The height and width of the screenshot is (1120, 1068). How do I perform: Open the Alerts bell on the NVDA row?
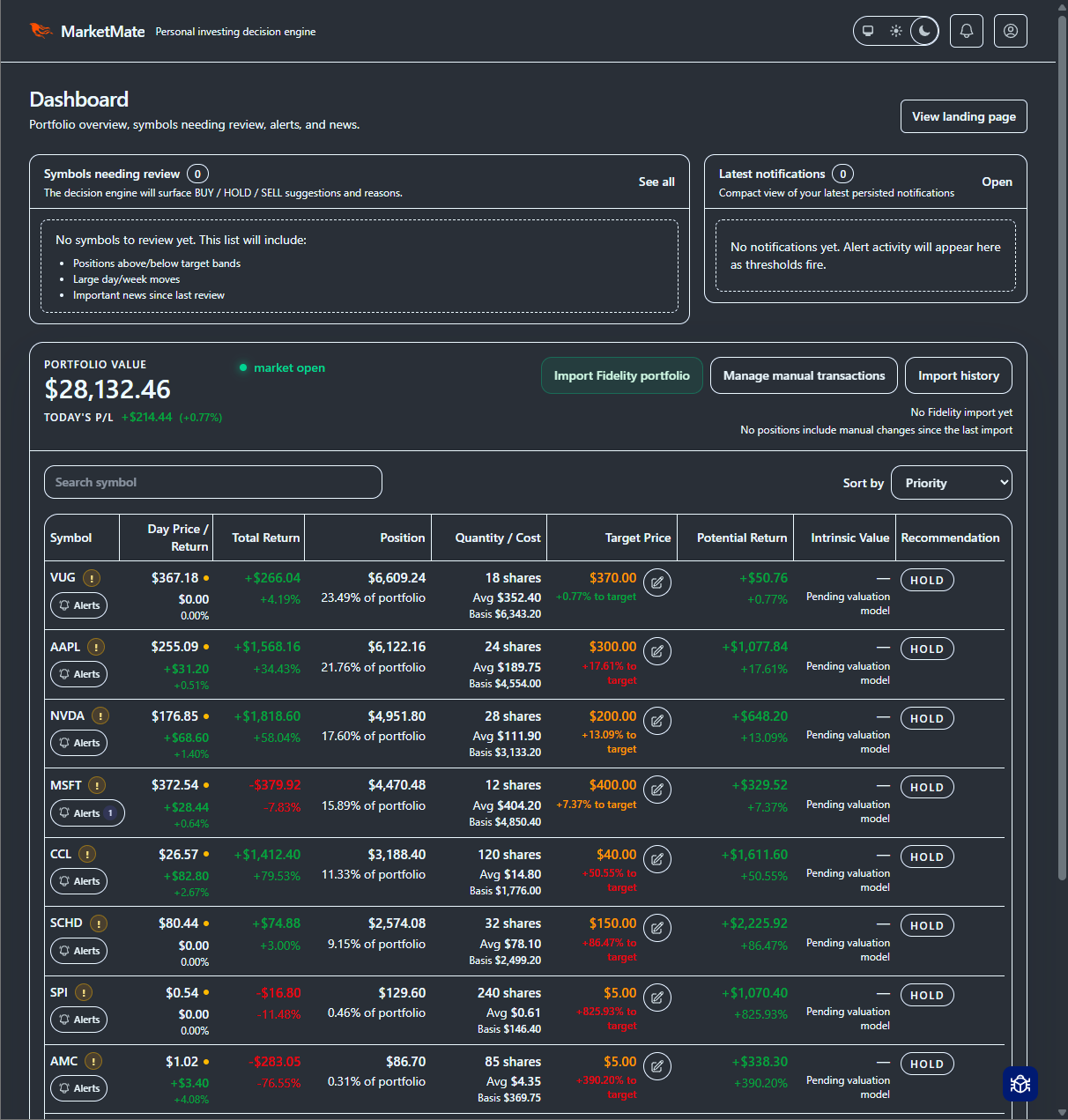78,743
